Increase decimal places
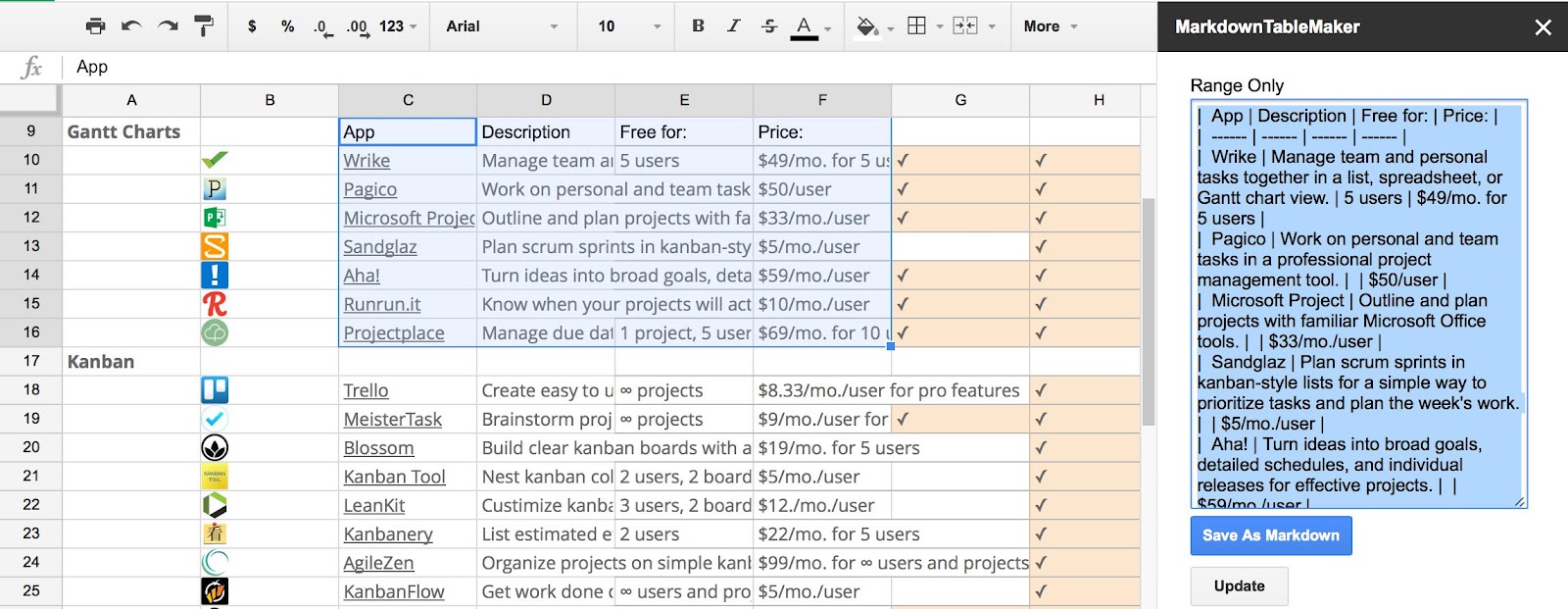This screenshot has width=1568, height=609. point(357,27)
